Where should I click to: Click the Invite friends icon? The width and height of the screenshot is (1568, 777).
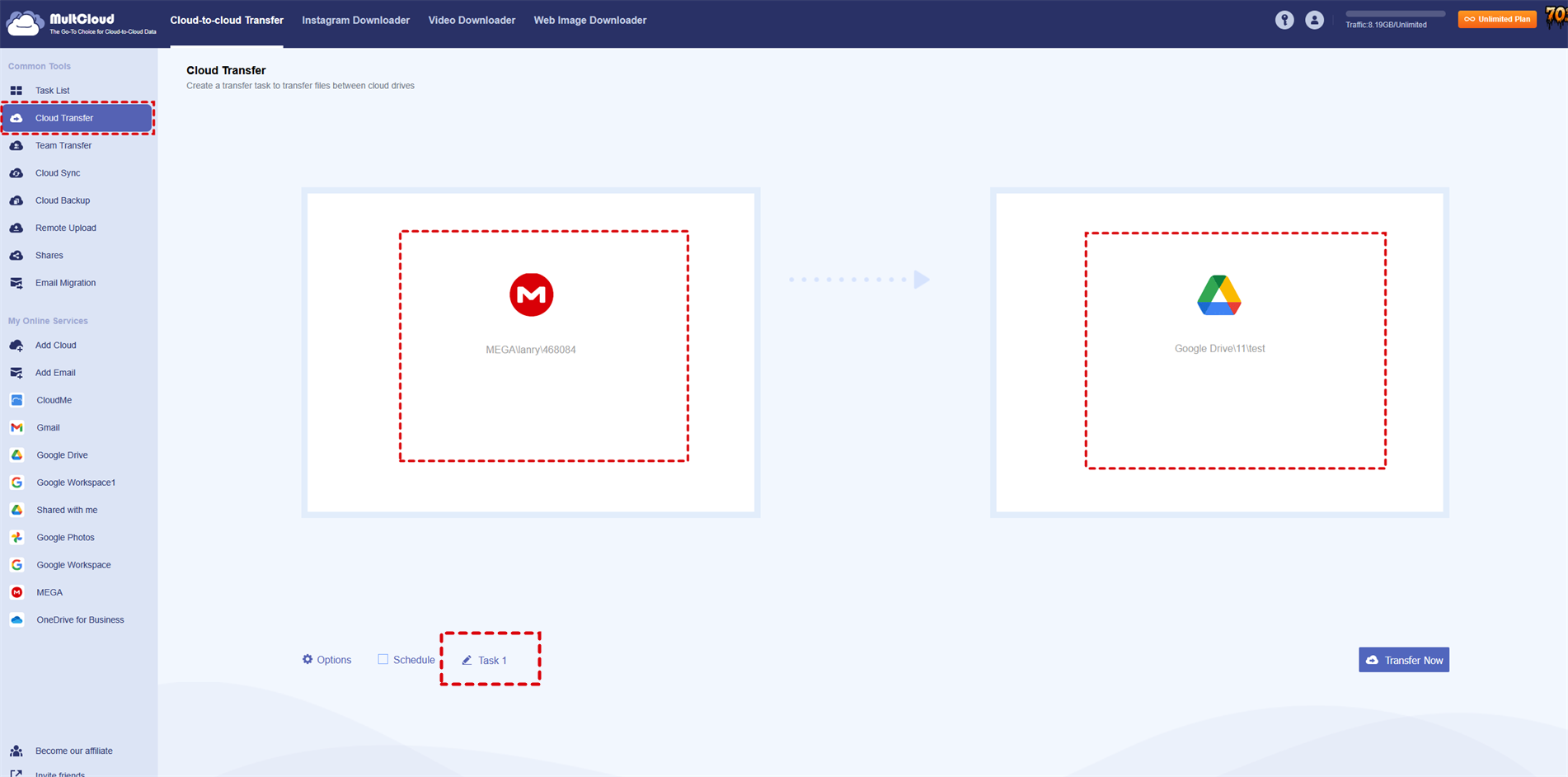pyautogui.click(x=16, y=774)
